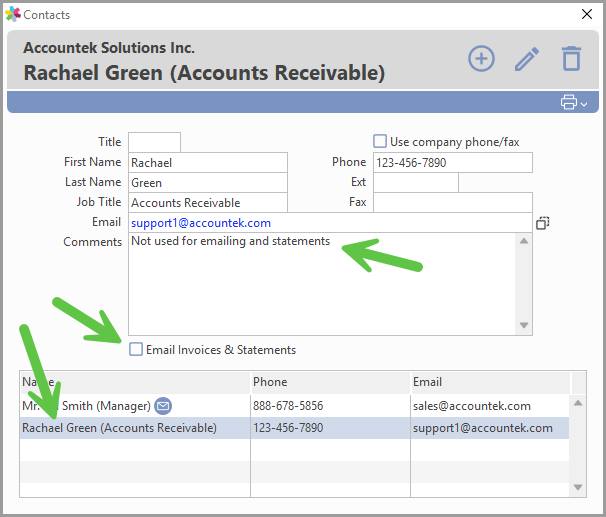The width and height of the screenshot is (606, 517).
Task: Close the Contacts window
Action: (587, 14)
